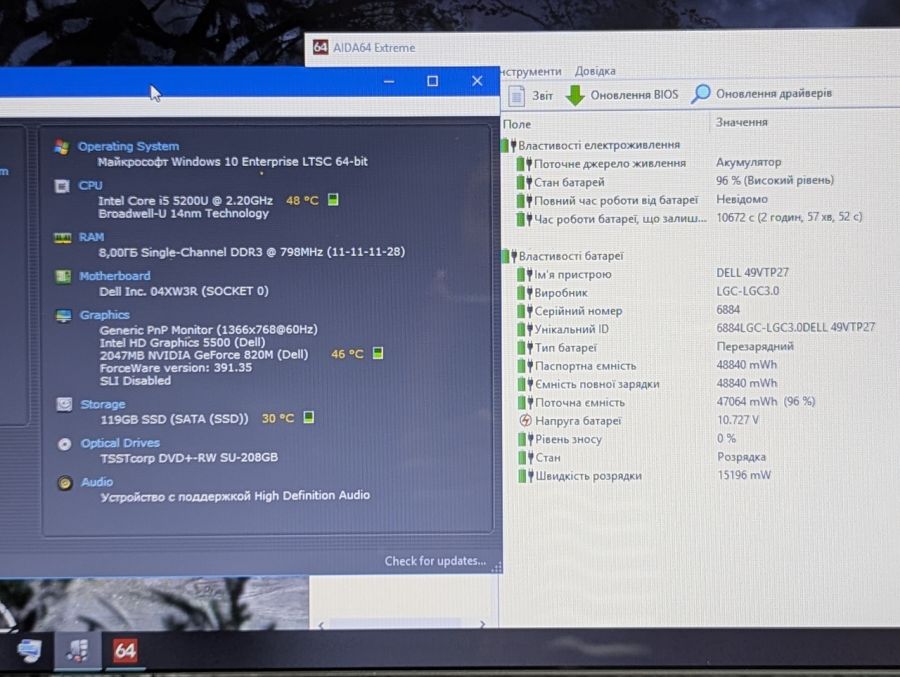Click the 10.727 V voltage value

pyautogui.click(x=738, y=420)
